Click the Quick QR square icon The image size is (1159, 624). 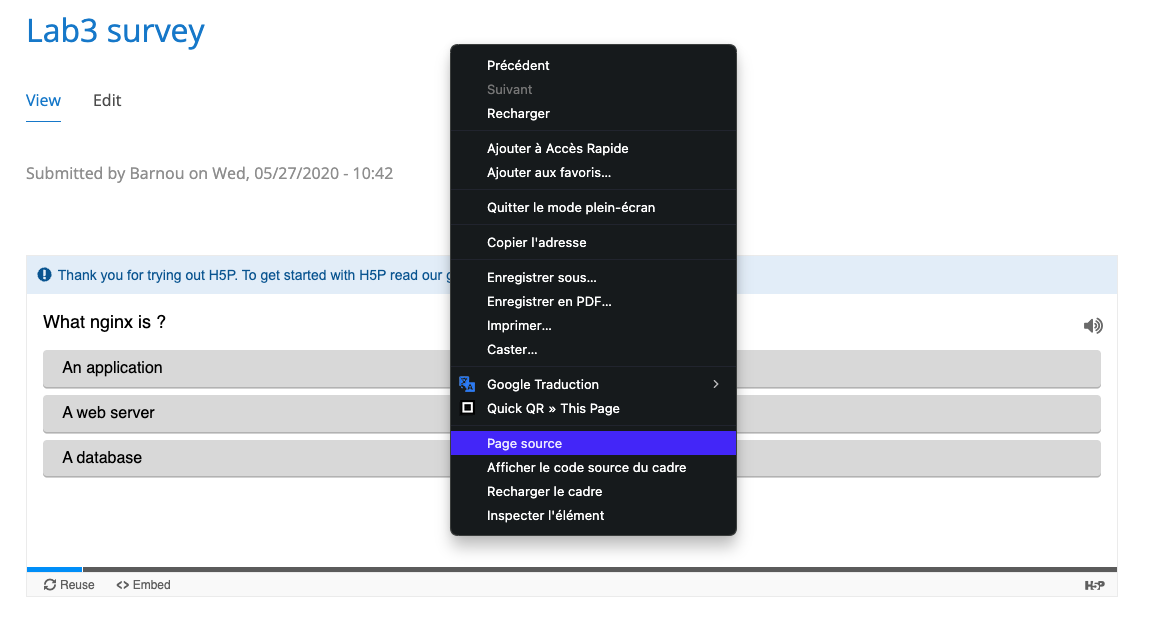click(467, 407)
